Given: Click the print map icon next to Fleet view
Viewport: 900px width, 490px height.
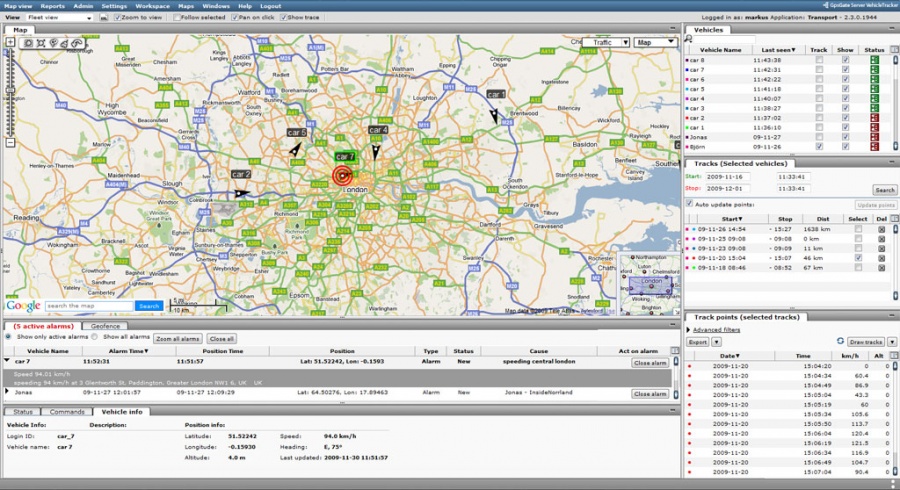Looking at the screenshot, I should coord(104,18).
